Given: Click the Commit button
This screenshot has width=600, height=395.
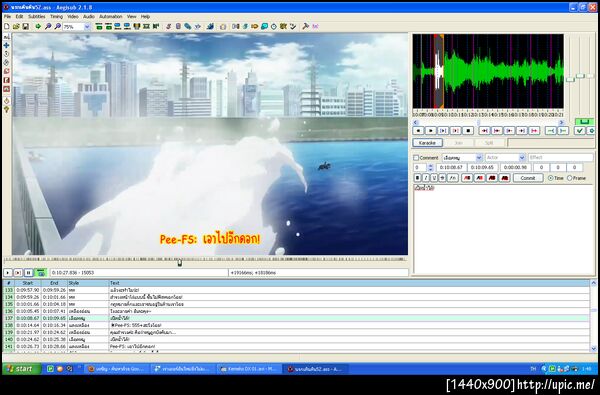Looking at the screenshot, I should click(x=528, y=178).
